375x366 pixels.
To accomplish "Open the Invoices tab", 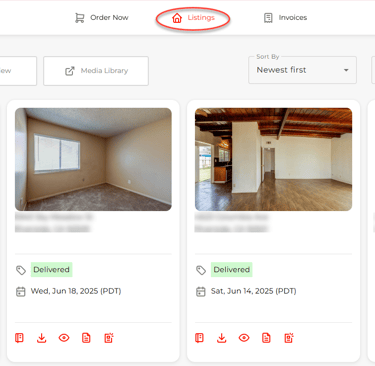I will 285,18.
